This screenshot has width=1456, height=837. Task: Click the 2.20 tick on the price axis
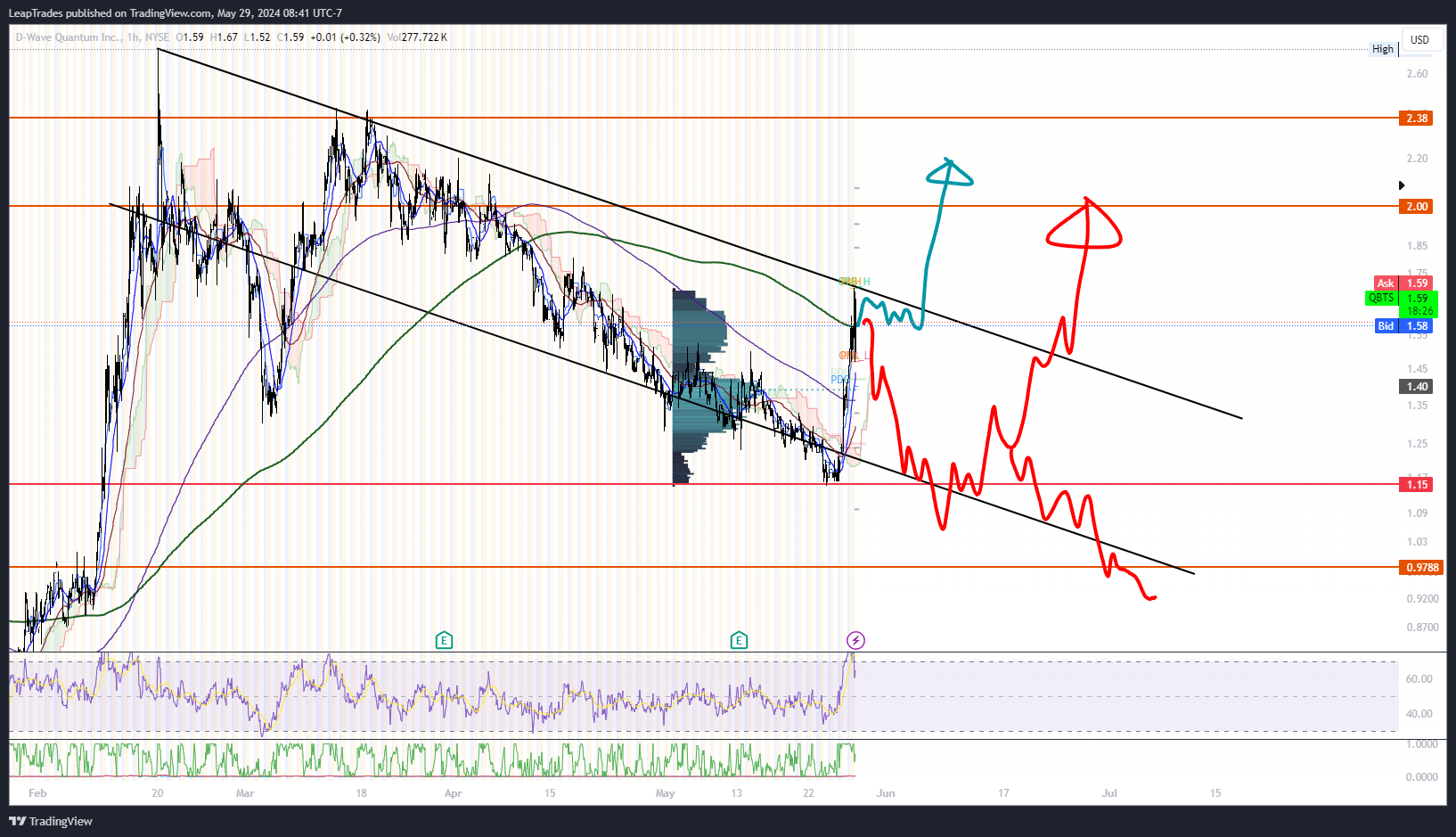tap(1417, 159)
